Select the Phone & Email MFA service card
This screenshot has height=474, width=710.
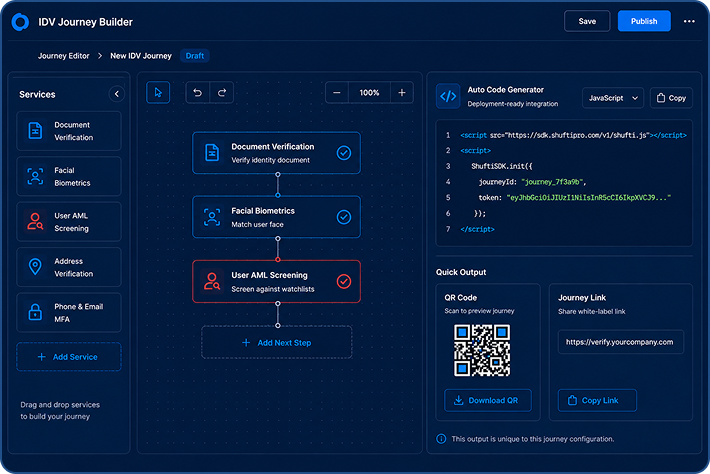(x=69, y=312)
